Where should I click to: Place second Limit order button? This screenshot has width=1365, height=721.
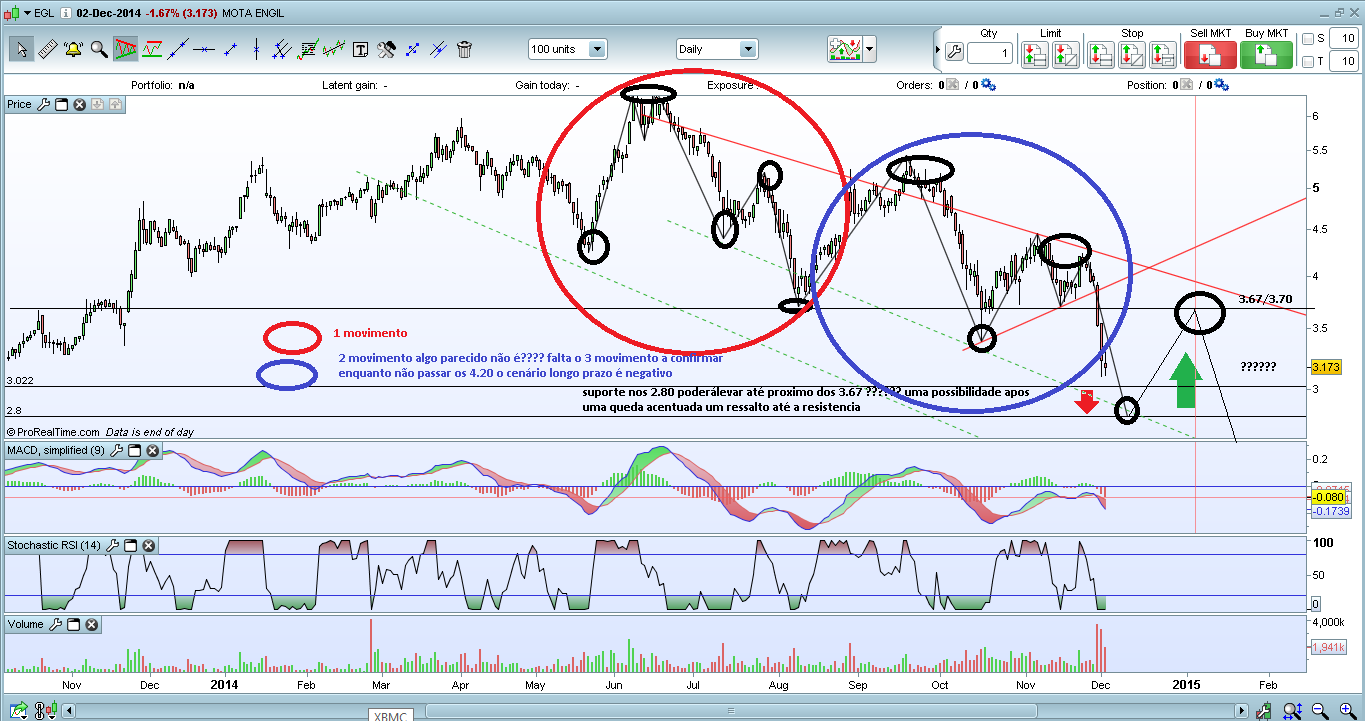point(1065,54)
